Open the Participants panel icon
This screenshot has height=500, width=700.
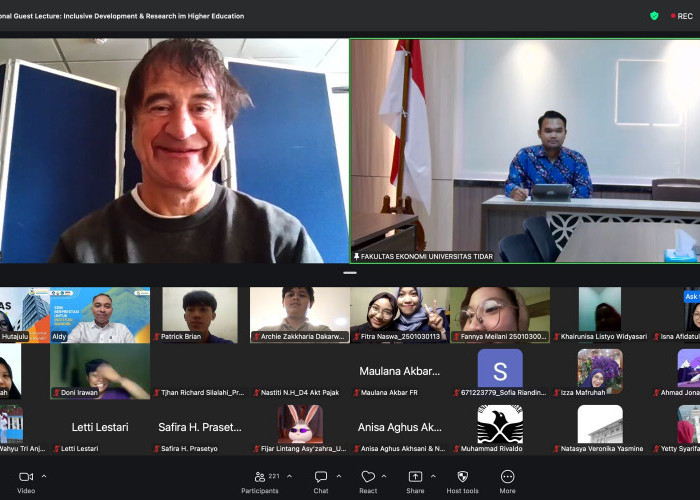tap(260, 477)
